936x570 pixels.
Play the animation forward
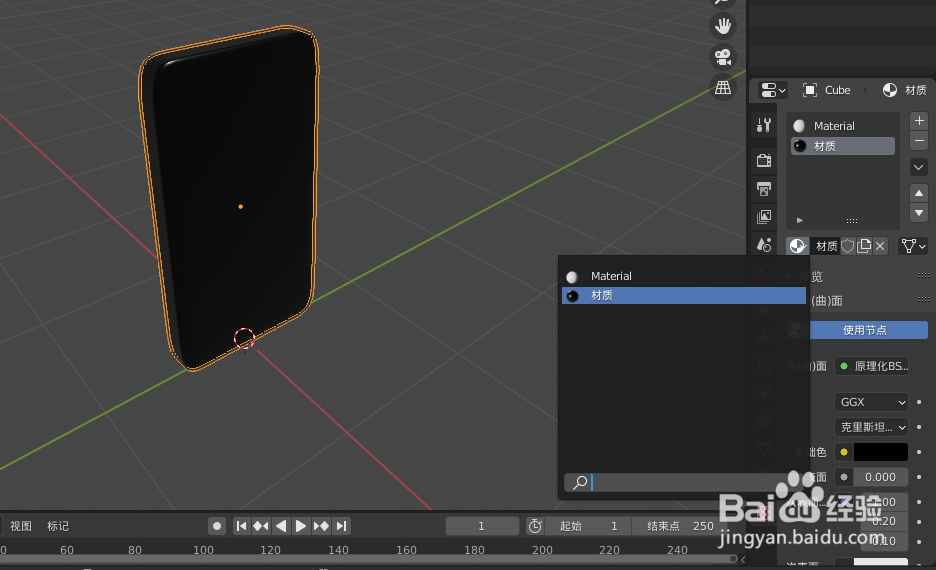point(301,526)
